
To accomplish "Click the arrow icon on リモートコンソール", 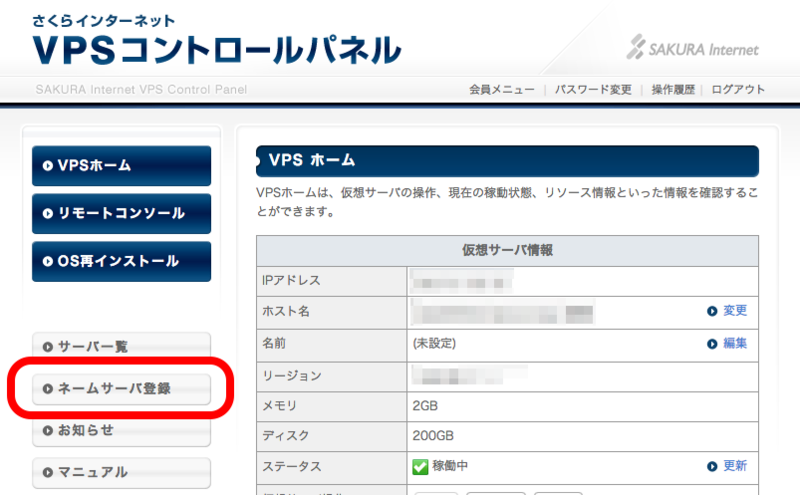I will pyautogui.click(x=48, y=214).
